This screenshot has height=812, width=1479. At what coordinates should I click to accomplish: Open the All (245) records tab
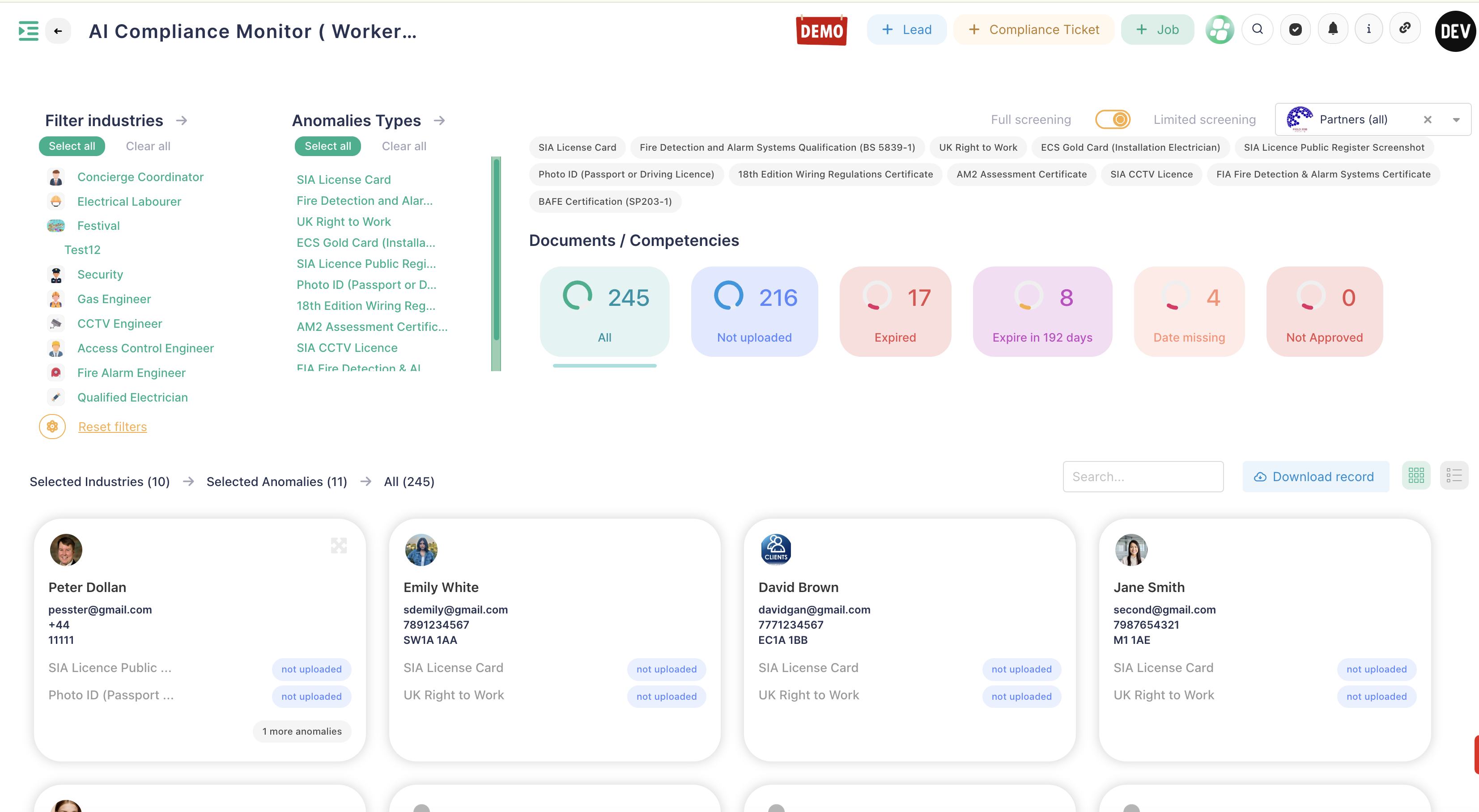pyautogui.click(x=409, y=482)
